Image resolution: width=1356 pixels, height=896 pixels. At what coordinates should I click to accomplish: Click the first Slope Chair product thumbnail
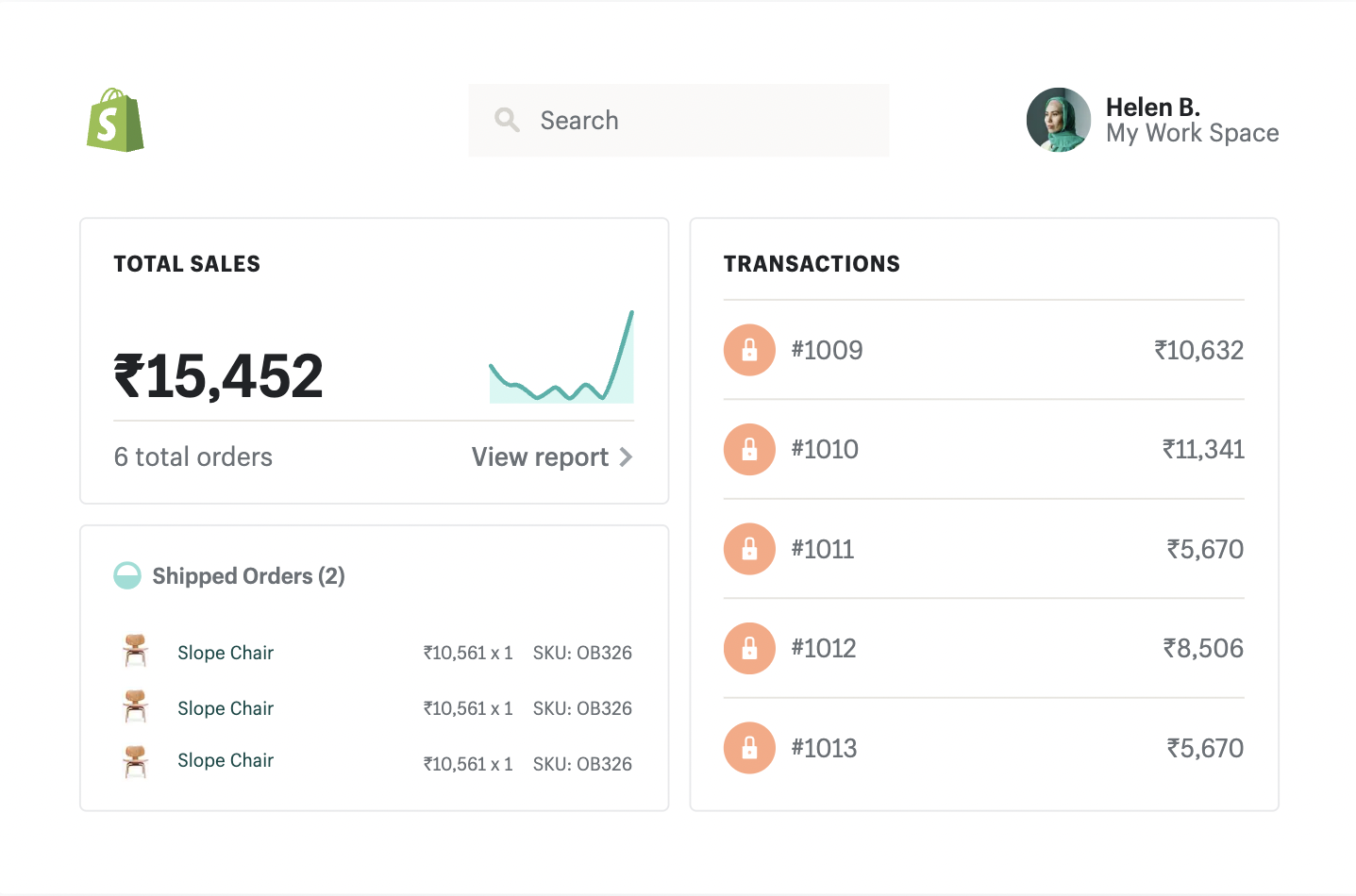point(136,651)
